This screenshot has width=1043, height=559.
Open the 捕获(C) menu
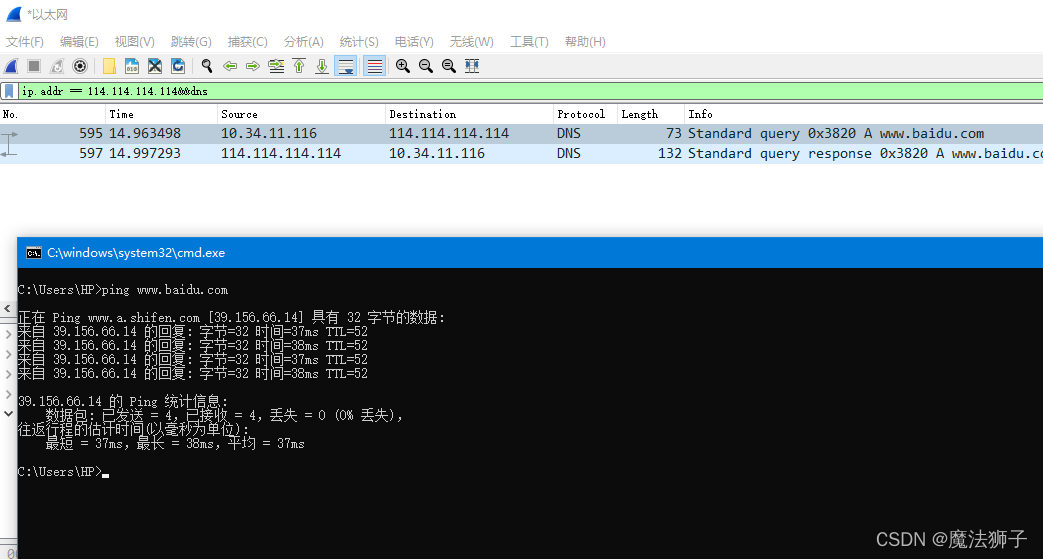(x=247, y=42)
